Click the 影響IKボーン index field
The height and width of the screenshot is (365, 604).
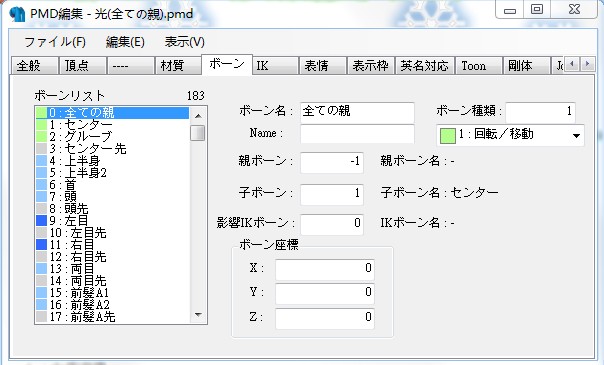pos(332,224)
